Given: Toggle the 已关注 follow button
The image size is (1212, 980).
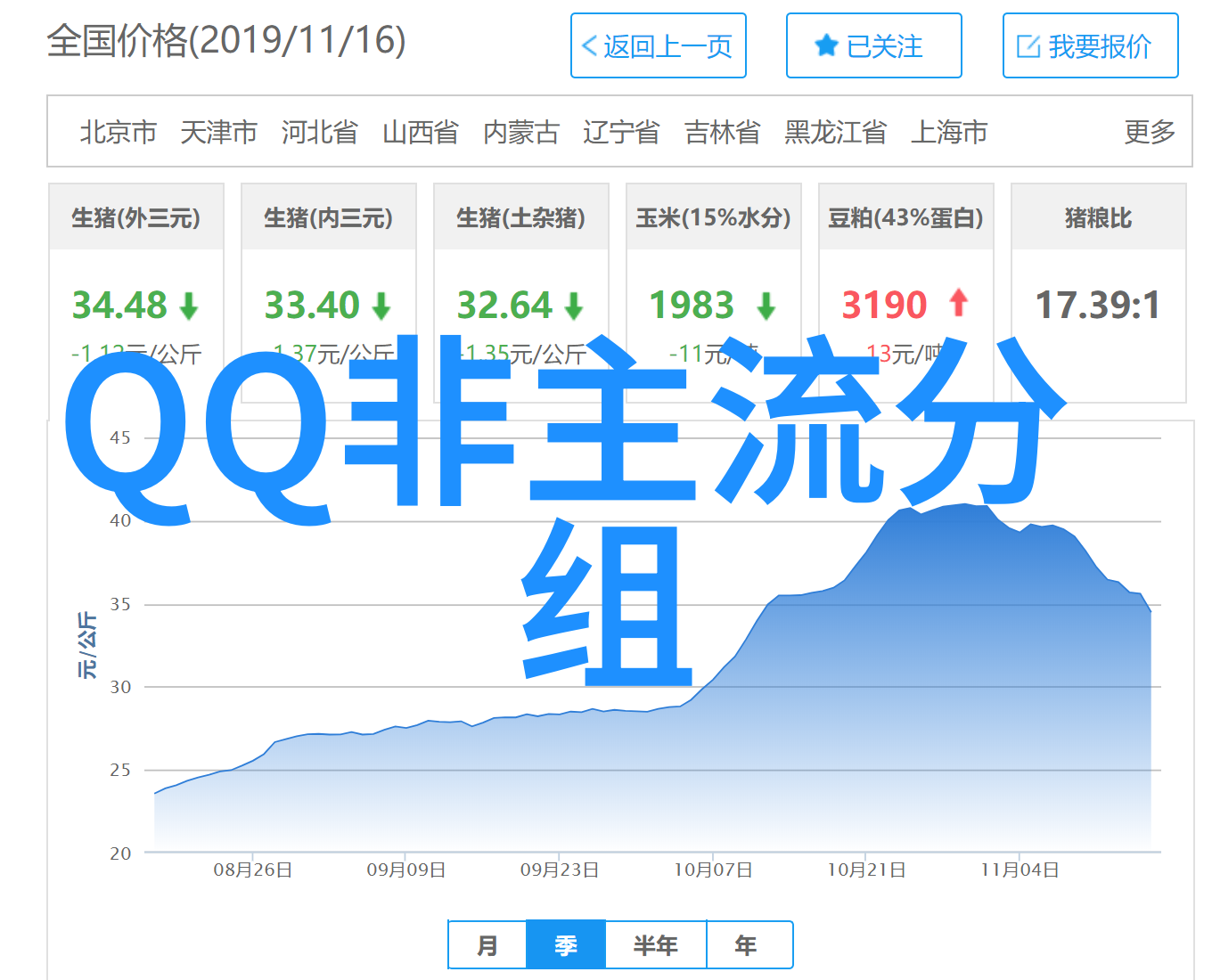Looking at the screenshot, I should tap(874, 45).
